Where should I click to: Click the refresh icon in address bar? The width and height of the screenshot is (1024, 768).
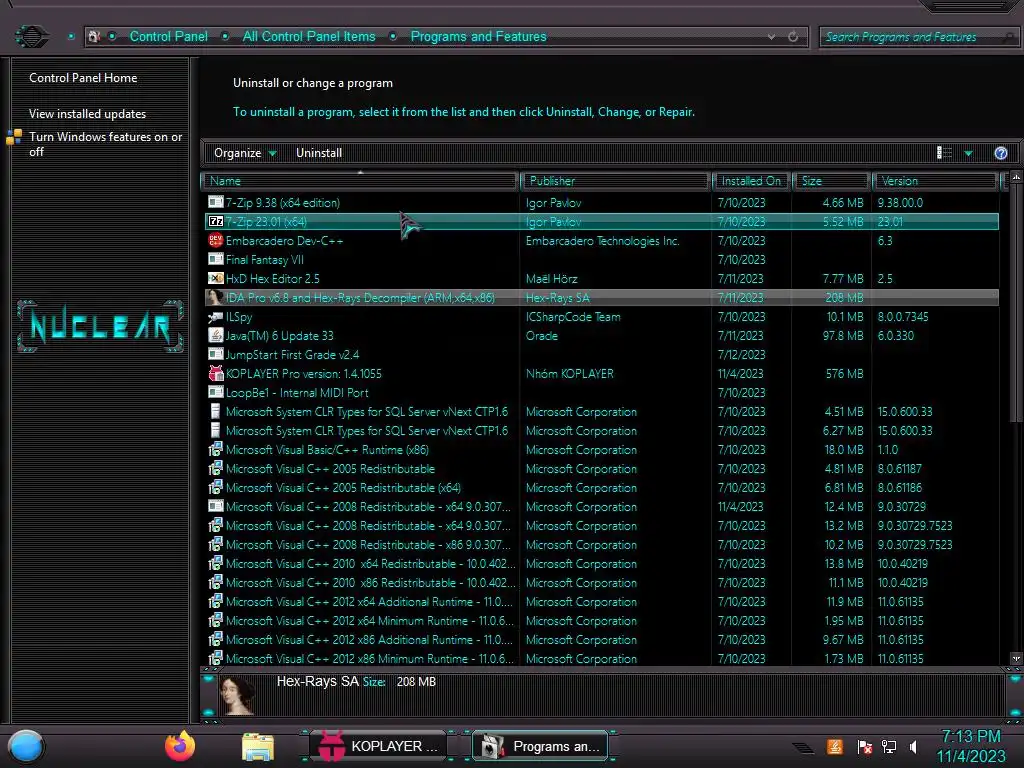(793, 37)
